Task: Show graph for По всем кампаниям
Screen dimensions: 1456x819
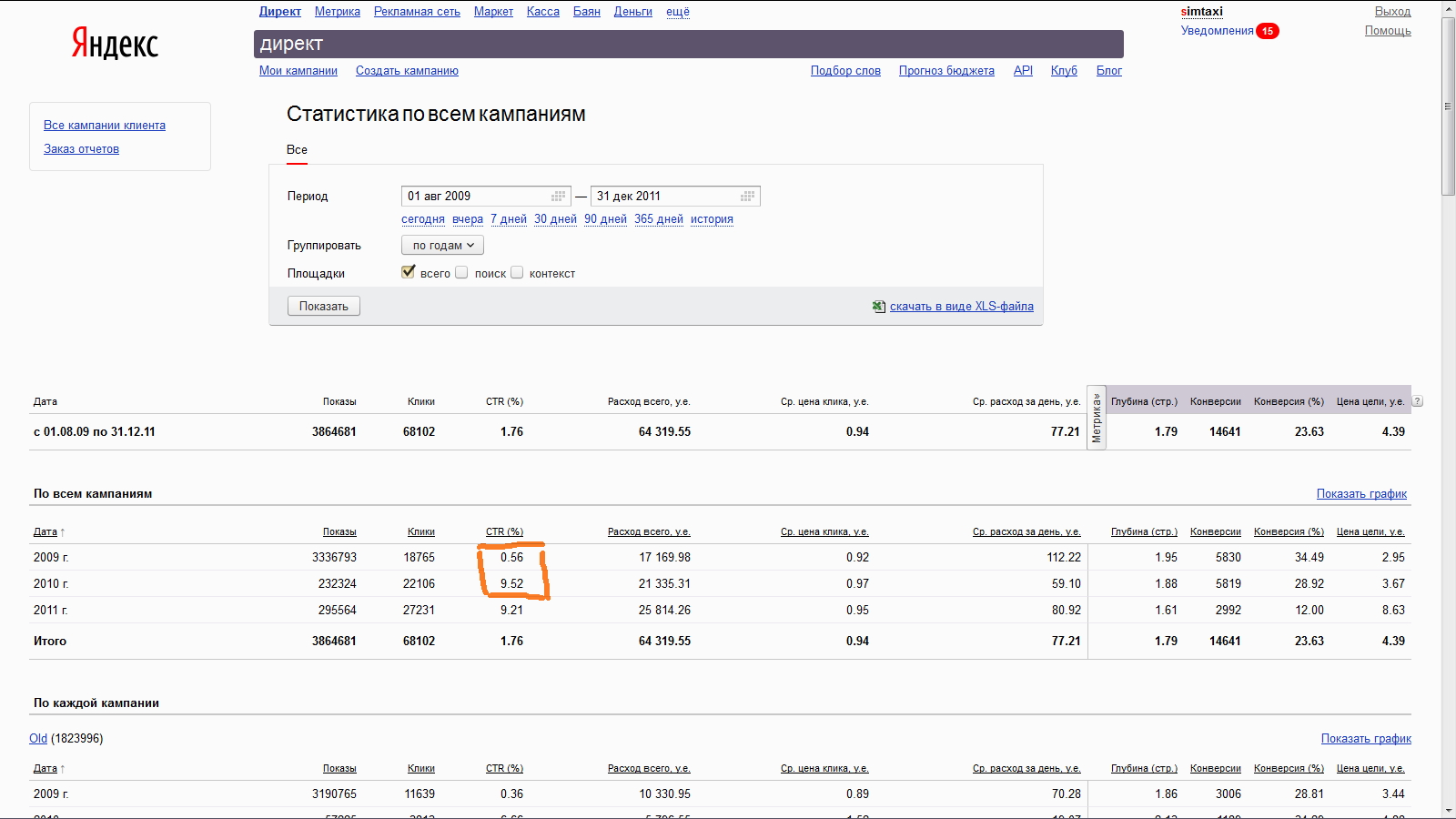Action: (x=1361, y=494)
